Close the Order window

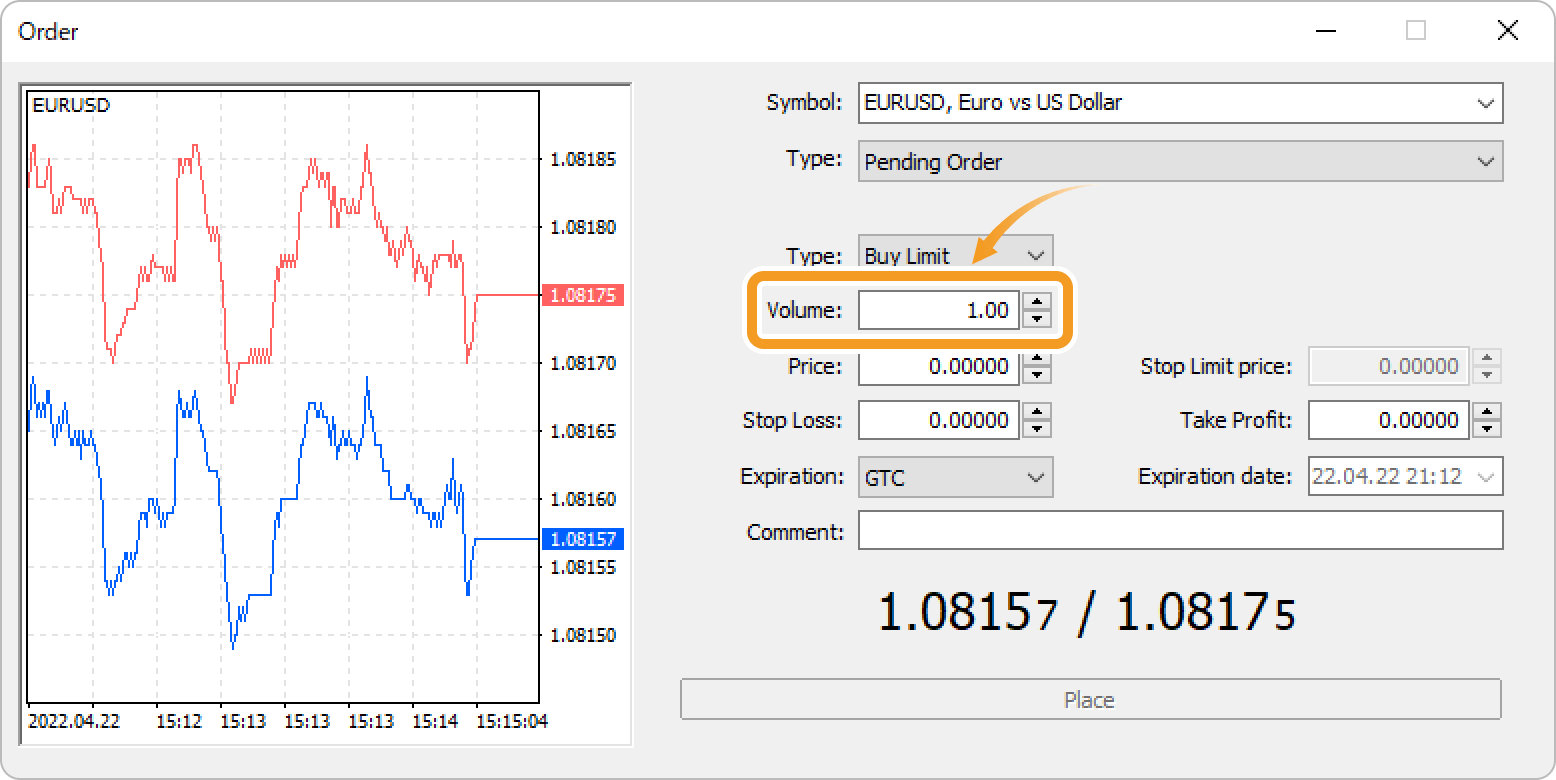point(1507,31)
